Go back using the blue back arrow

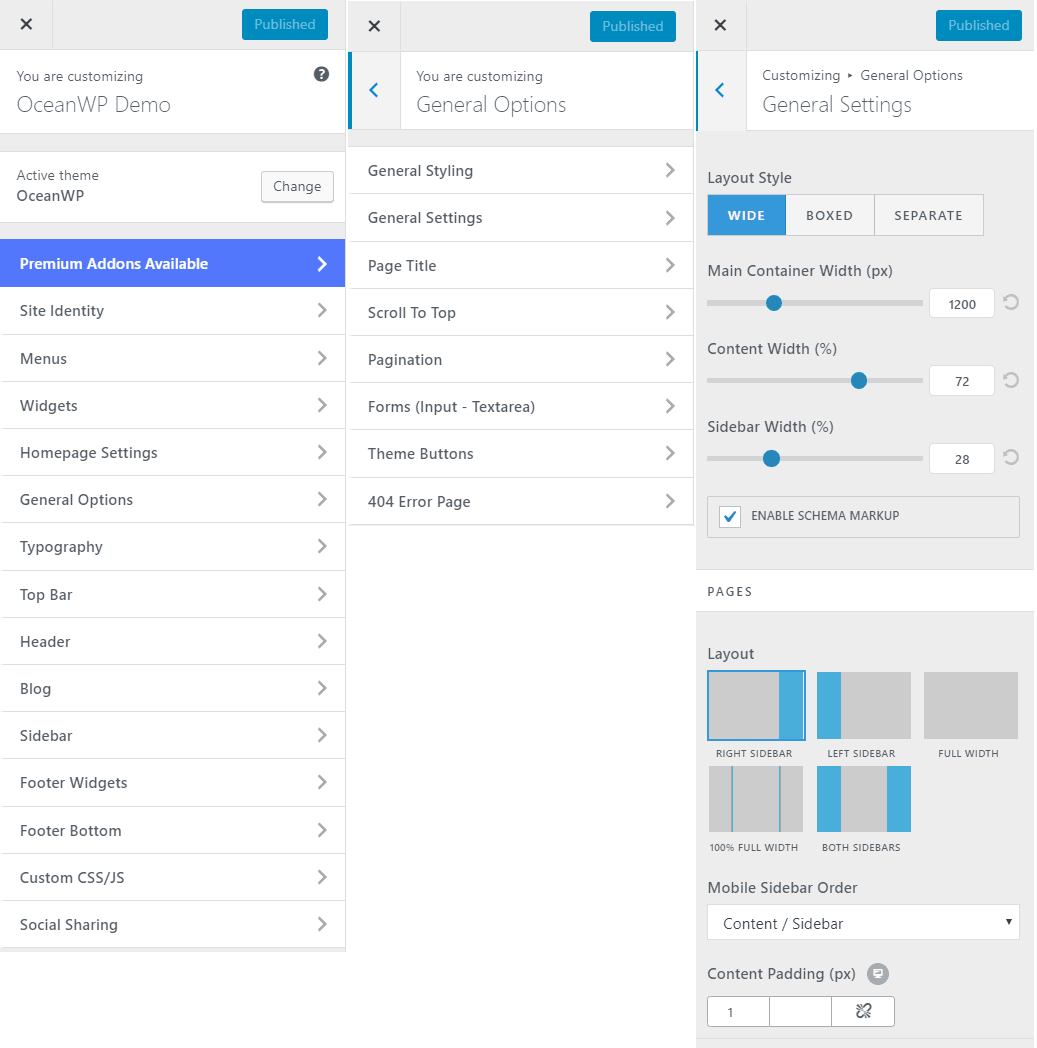pyautogui.click(x=719, y=89)
